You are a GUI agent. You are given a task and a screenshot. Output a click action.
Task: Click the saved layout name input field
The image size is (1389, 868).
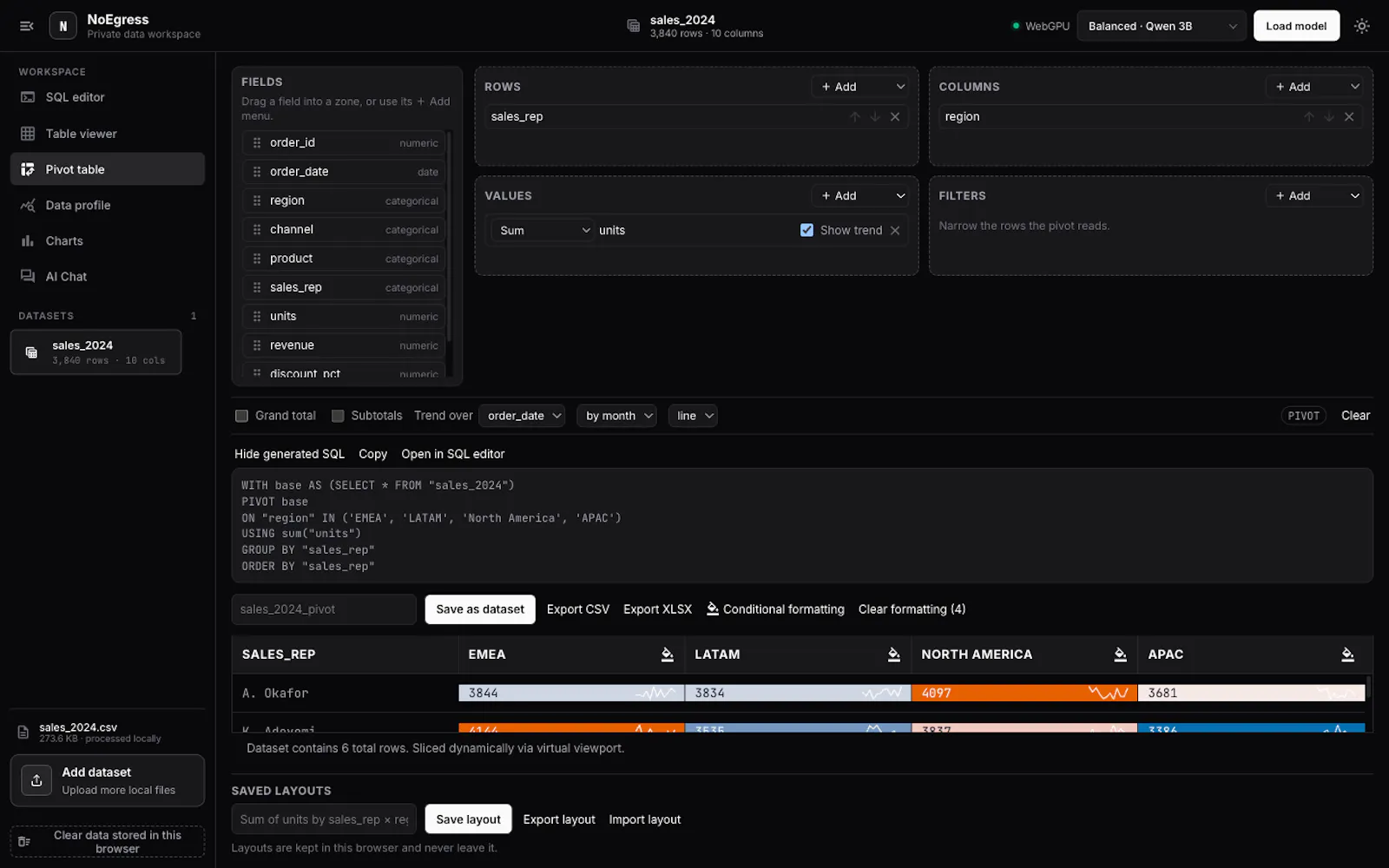(x=324, y=819)
